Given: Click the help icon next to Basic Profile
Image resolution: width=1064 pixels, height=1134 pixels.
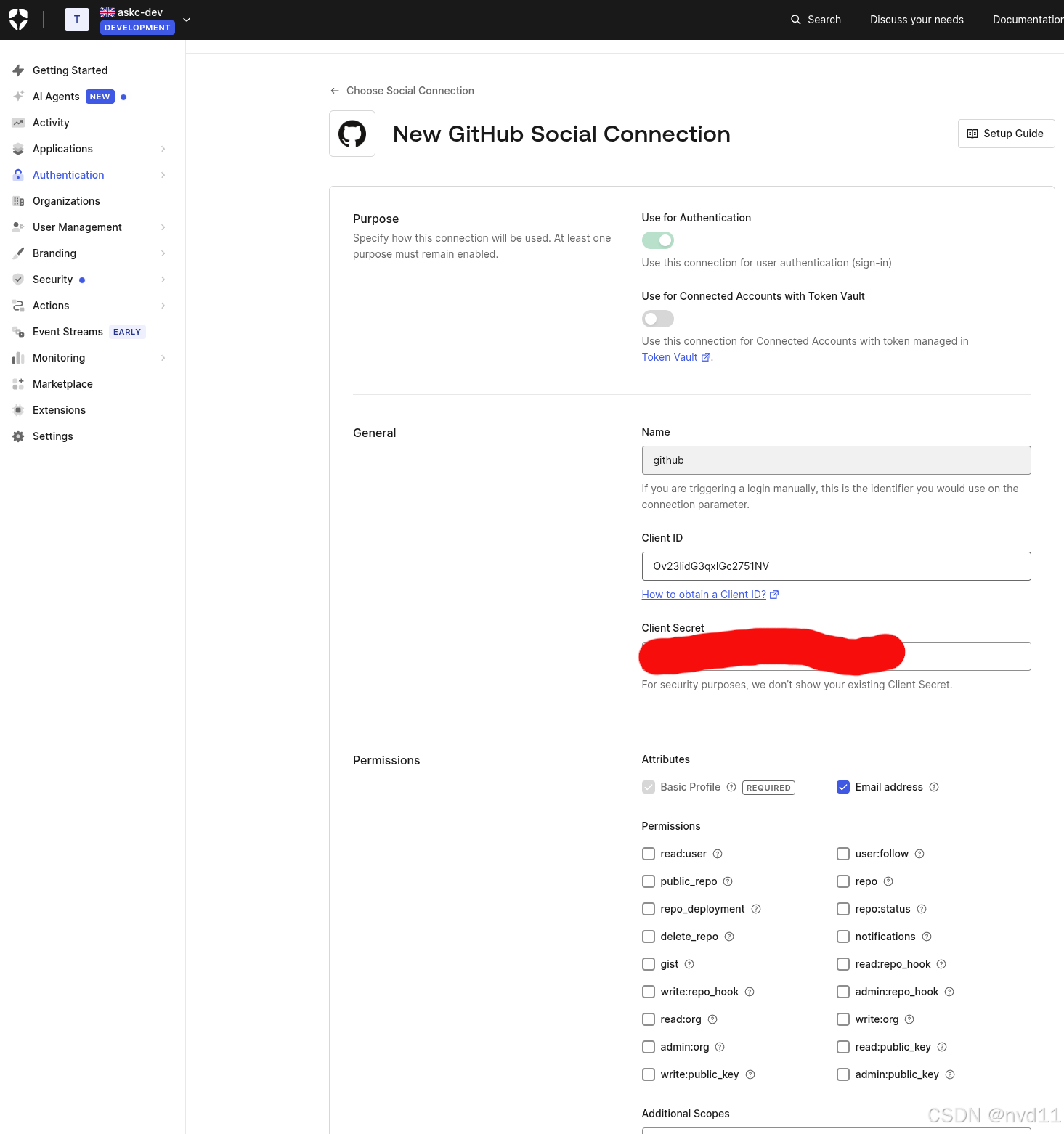Looking at the screenshot, I should [x=731, y=787].
